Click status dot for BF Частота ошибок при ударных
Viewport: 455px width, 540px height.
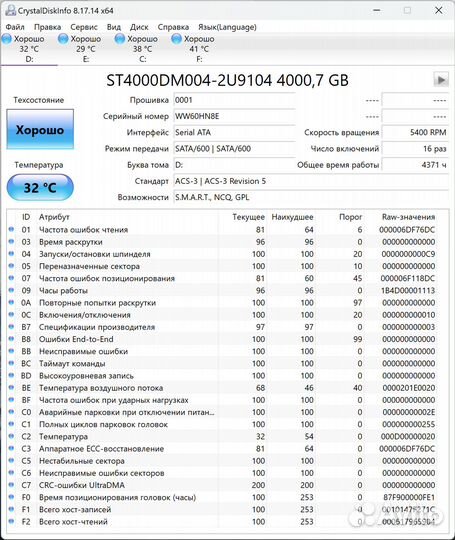pos(11,400)
